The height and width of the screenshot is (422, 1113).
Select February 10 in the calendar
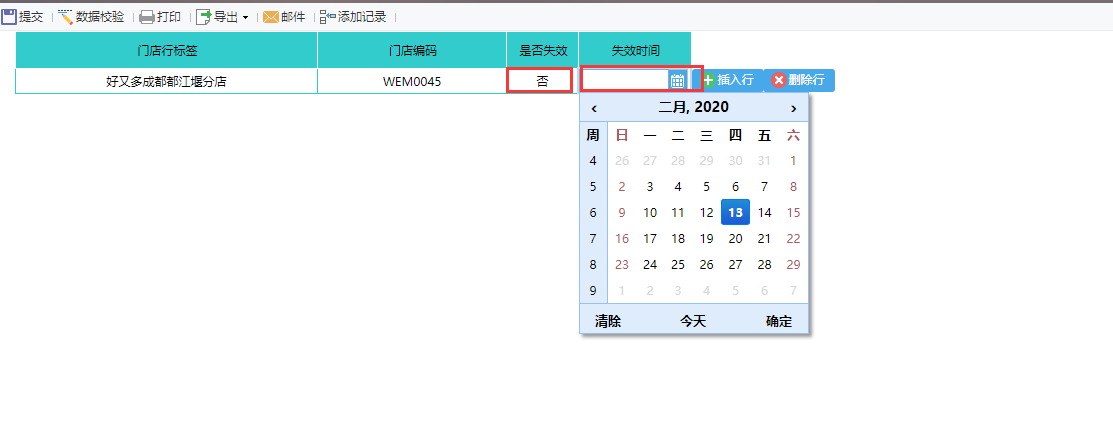pyautogui.click(x=649, y=212)
